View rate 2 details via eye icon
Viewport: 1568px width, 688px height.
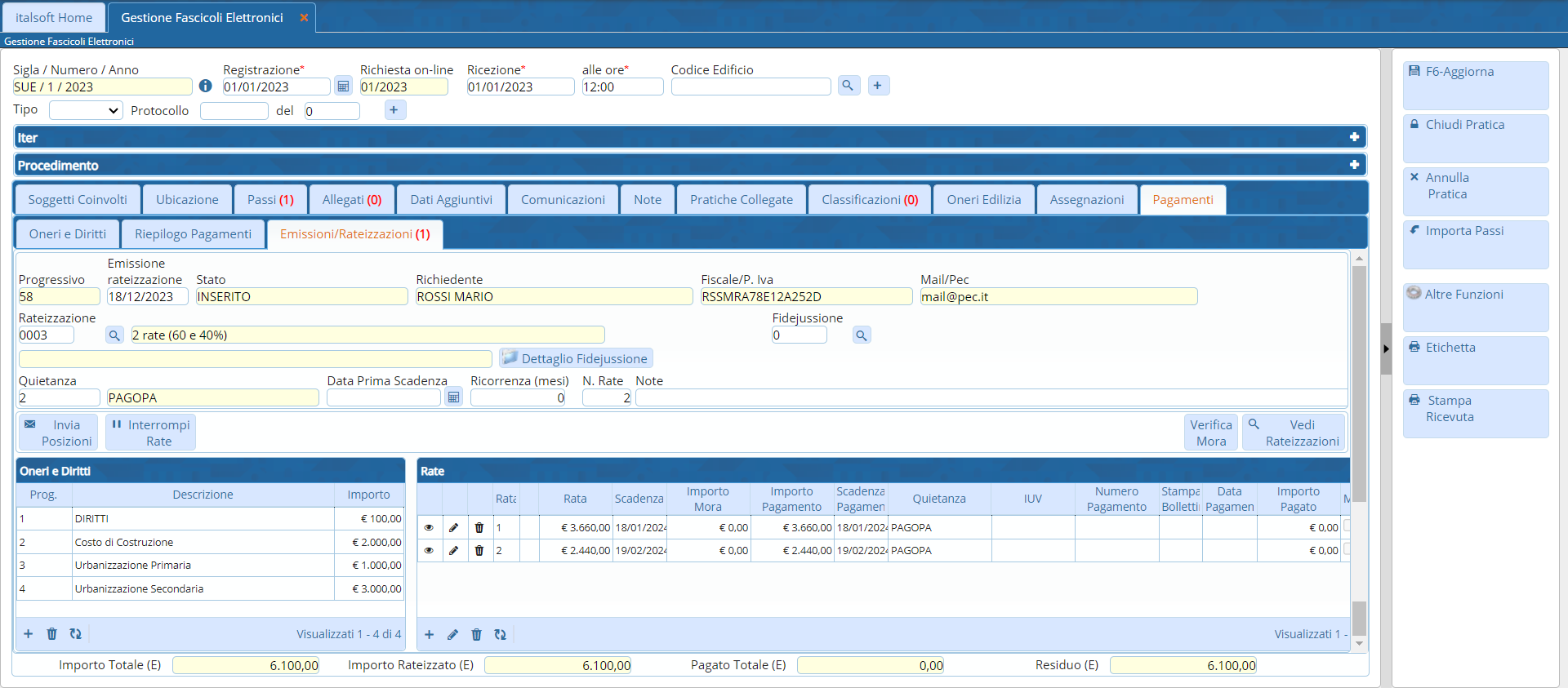tap(429, 551)
